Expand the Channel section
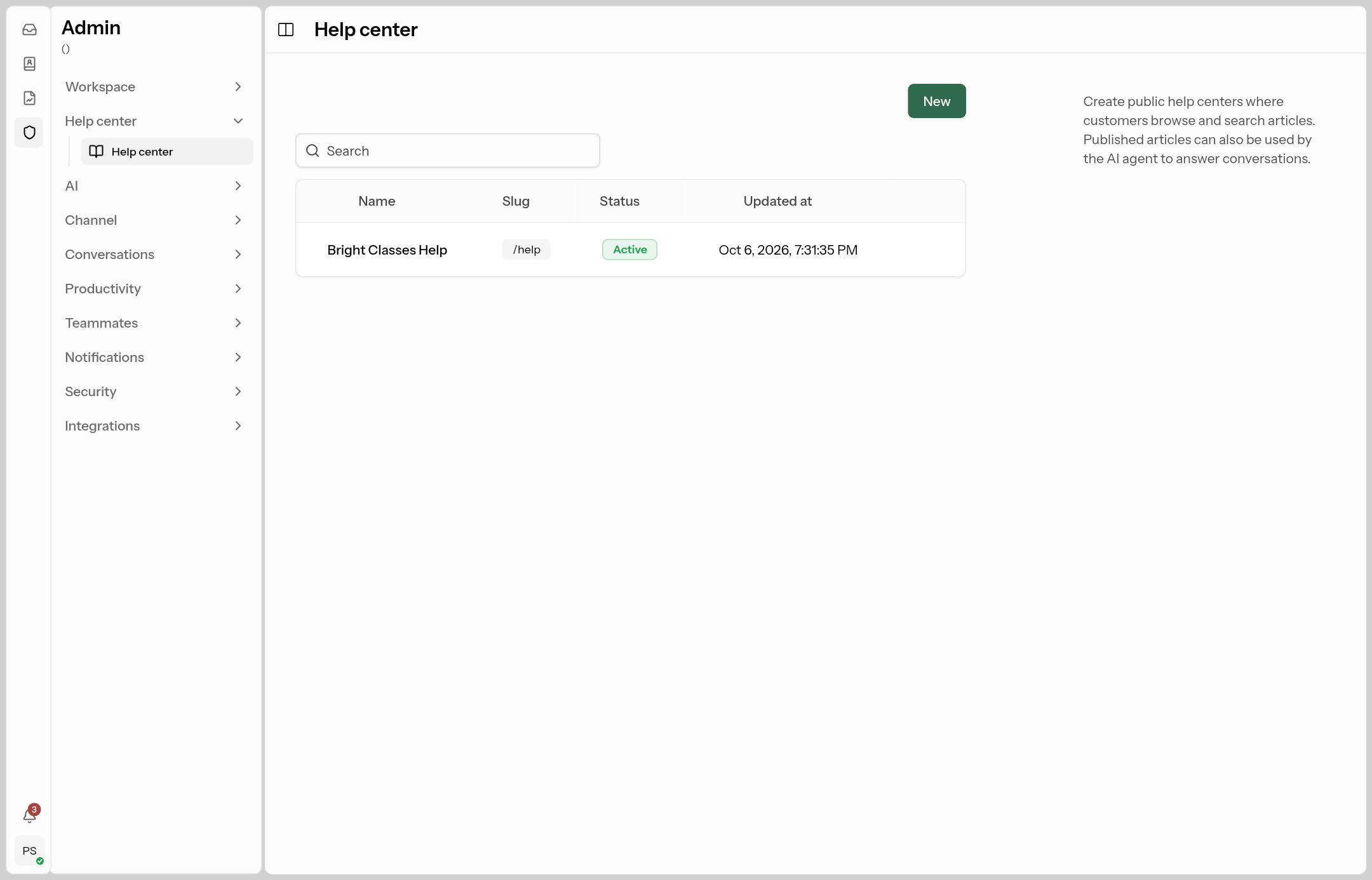 tap(154, 220)
